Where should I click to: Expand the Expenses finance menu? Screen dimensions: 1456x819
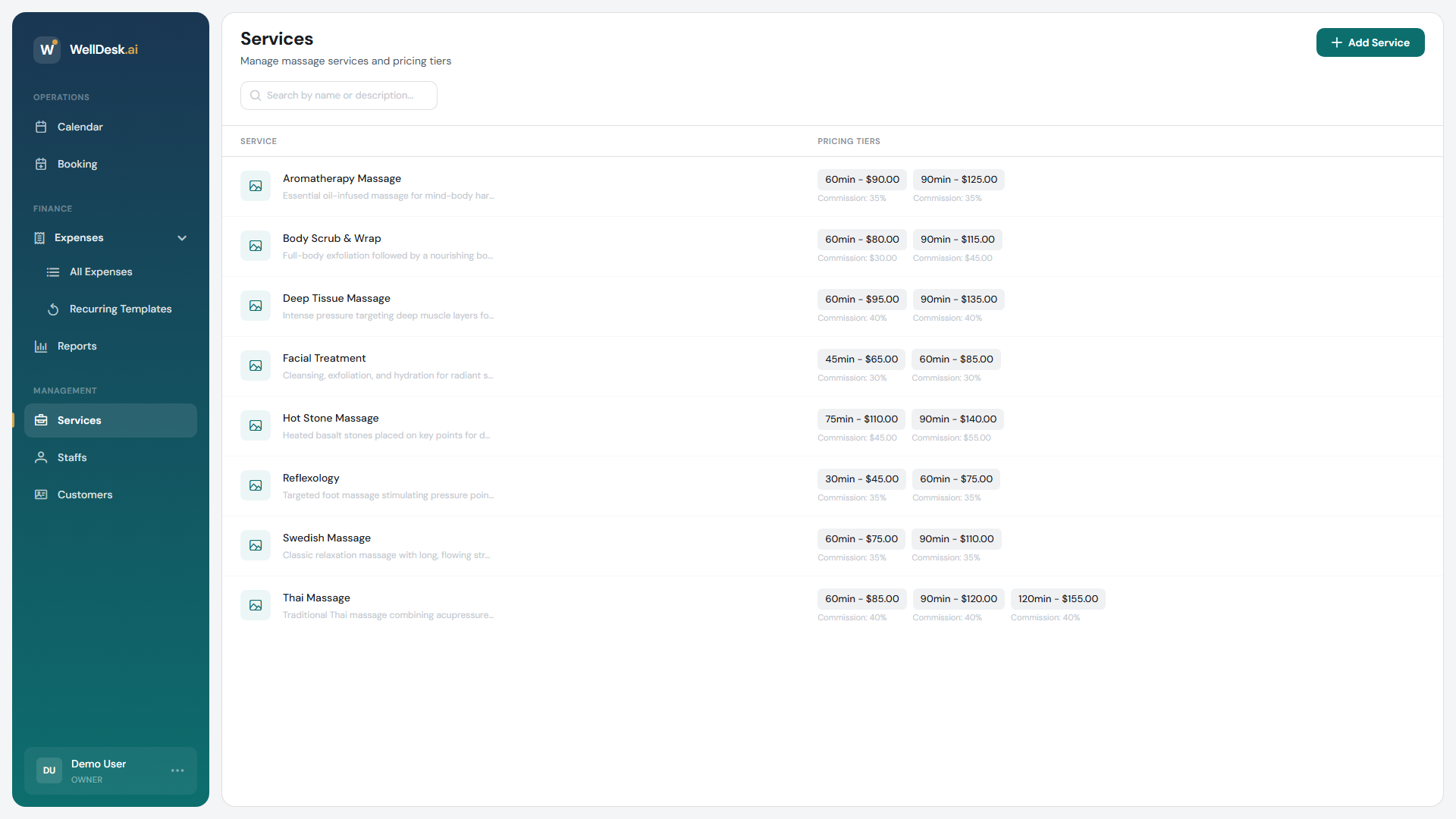point(78,237)
